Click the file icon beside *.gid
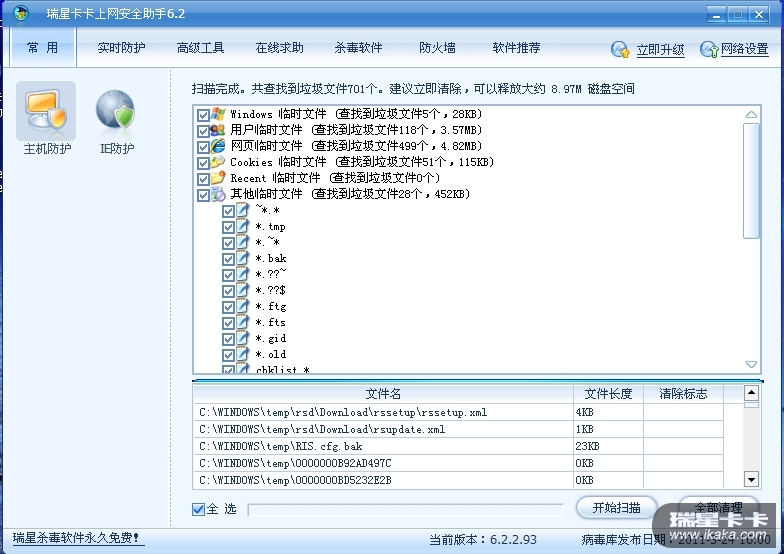Image resolution: width=784 pixels, height=554 pixels. point(242,338)
